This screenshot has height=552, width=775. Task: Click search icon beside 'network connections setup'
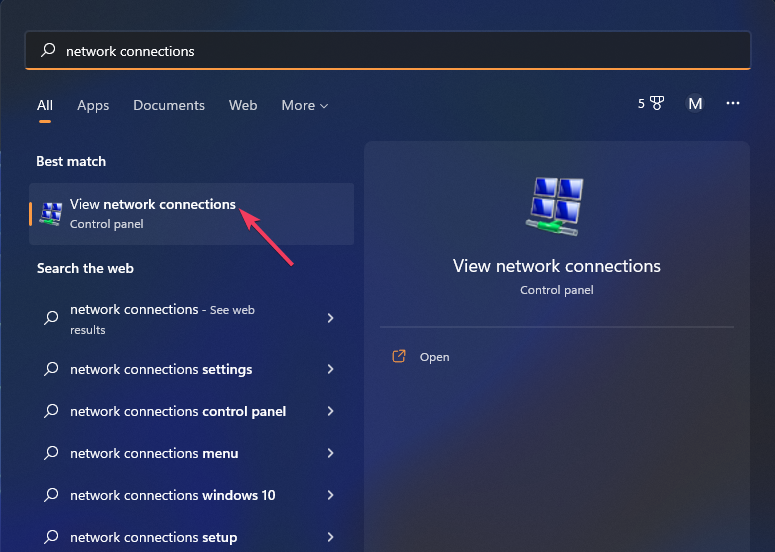[51, 537]
